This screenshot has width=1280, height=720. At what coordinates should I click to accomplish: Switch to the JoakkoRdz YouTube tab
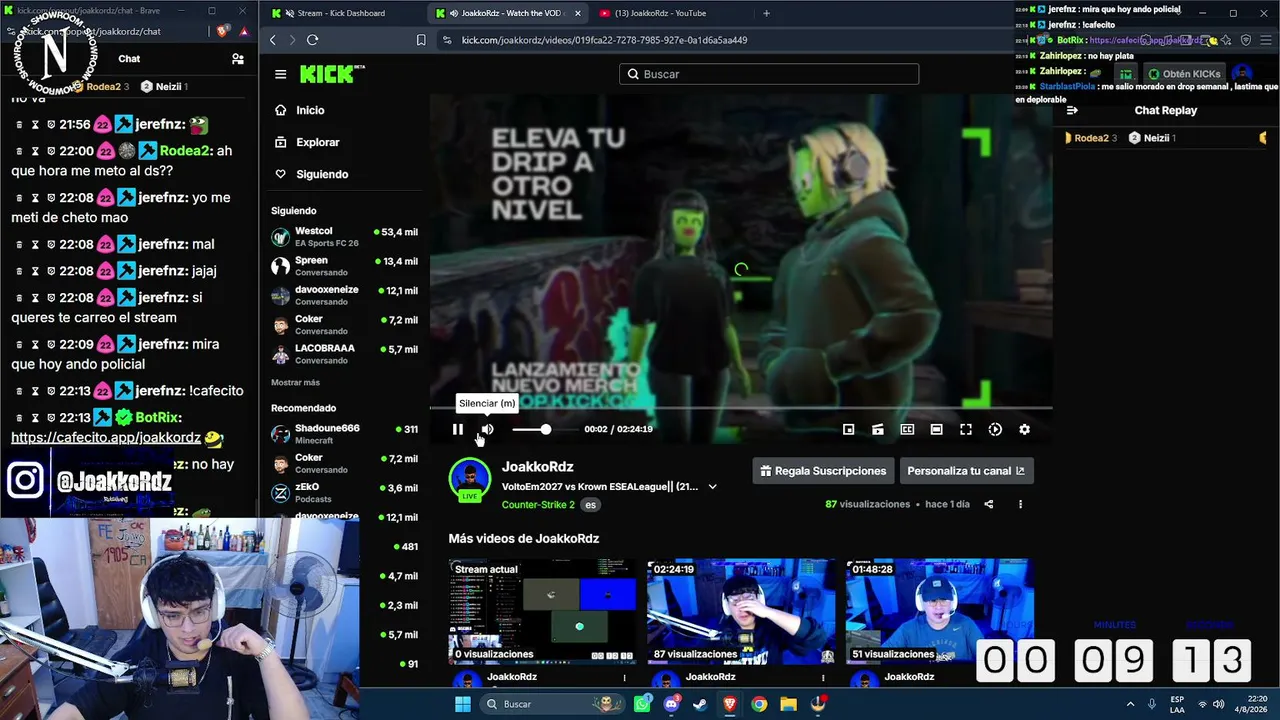(660, 13)
